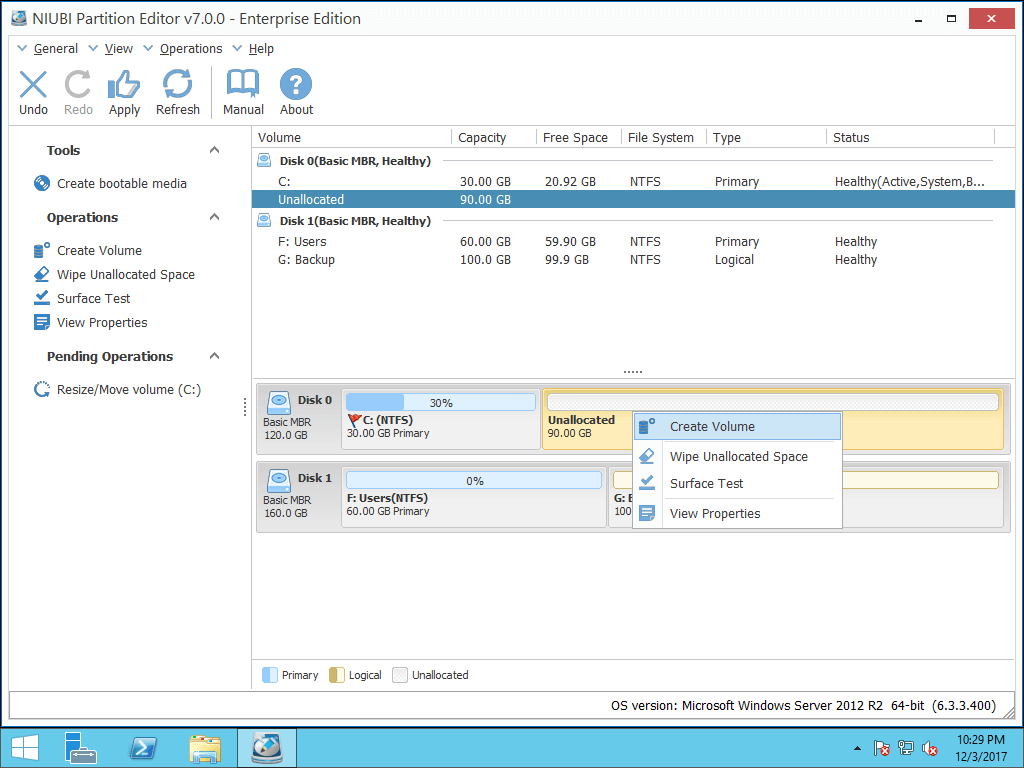Choose Create Volume from context menu
This screenshot has height=768, width=1024.
pyautogui.click(x=737, y=426)
